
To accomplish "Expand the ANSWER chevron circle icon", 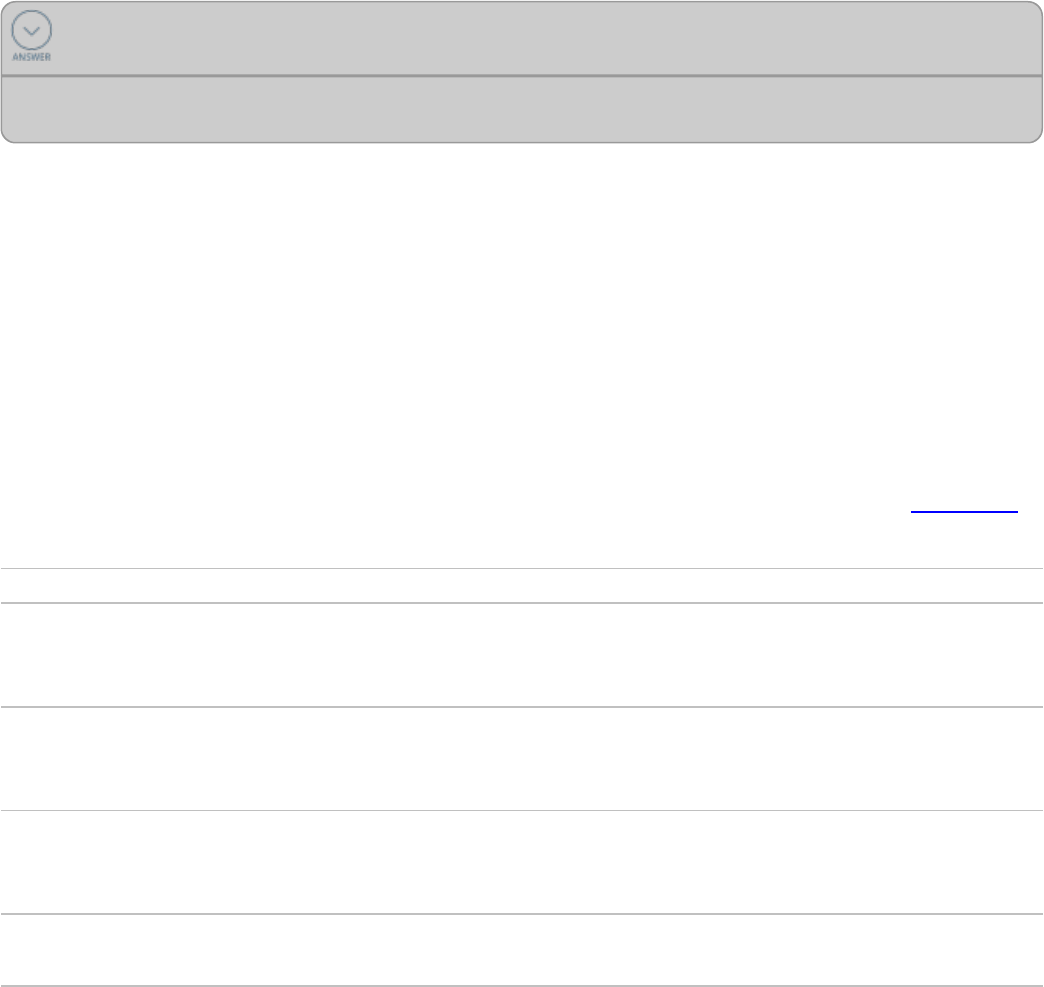I will pyautogui.click(x=31, y=31).
